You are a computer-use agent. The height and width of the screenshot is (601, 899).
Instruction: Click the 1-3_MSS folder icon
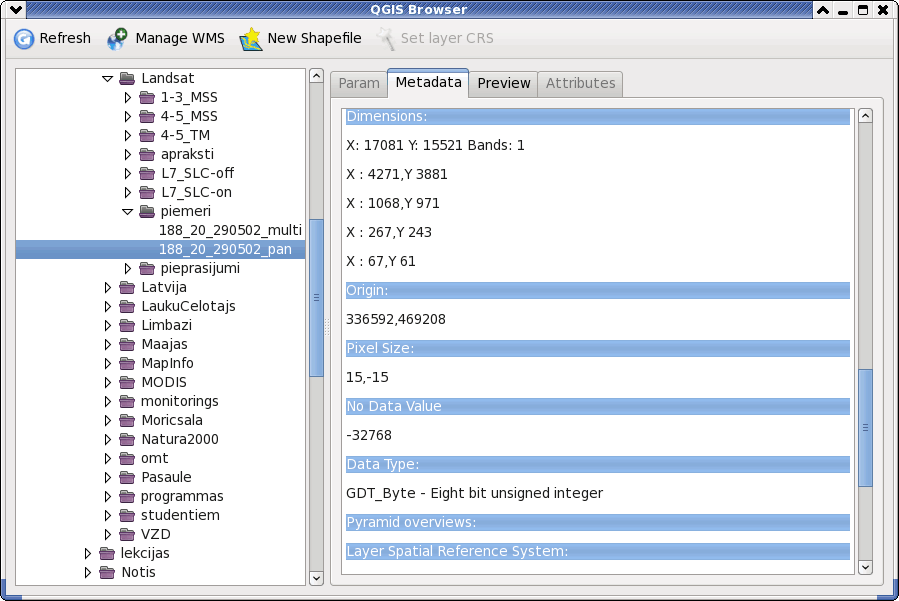[147, 97]
